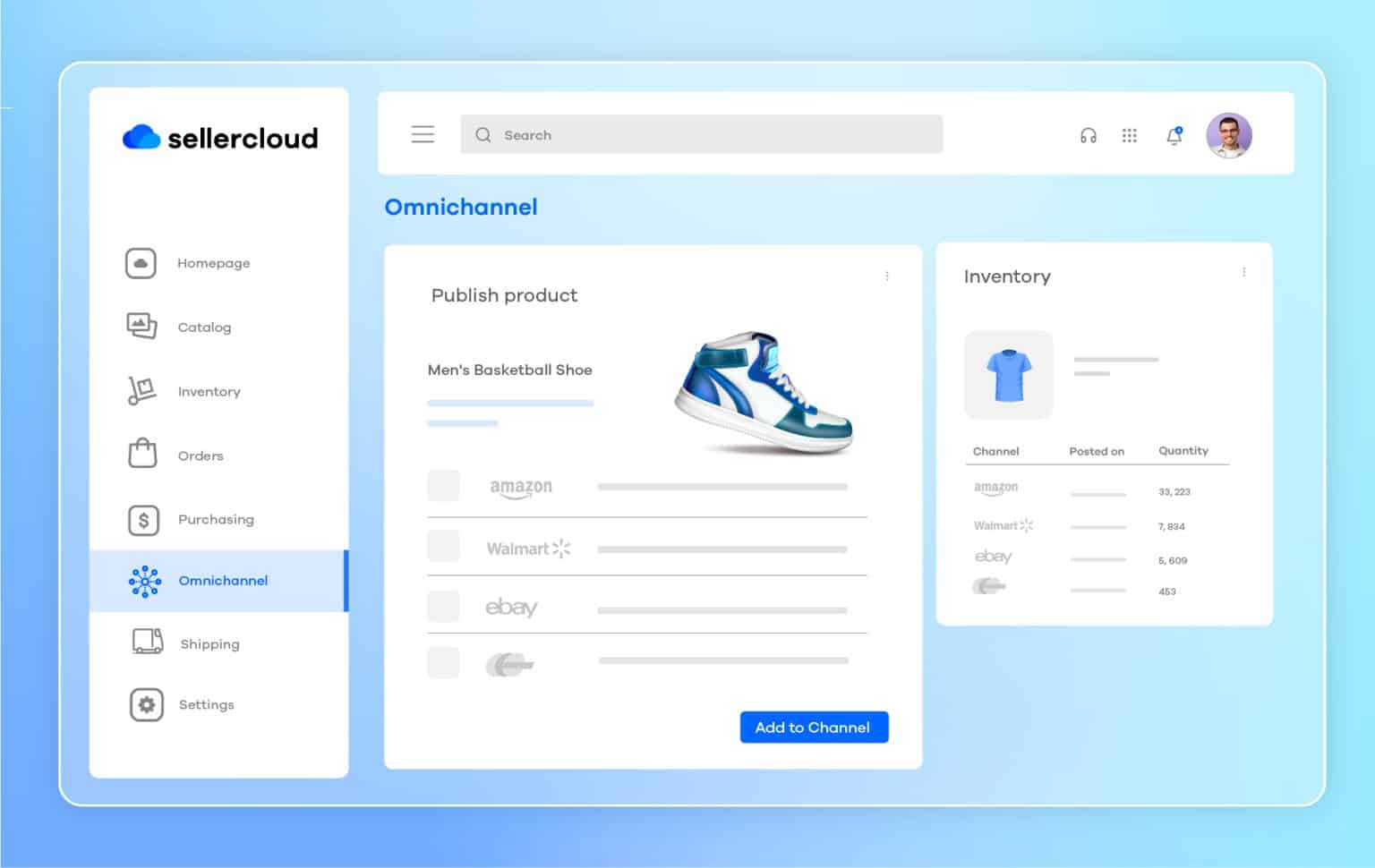Screen dimensions: 1375x868
Task: Open the Inventory card options menu
Action: [1243, 271]
